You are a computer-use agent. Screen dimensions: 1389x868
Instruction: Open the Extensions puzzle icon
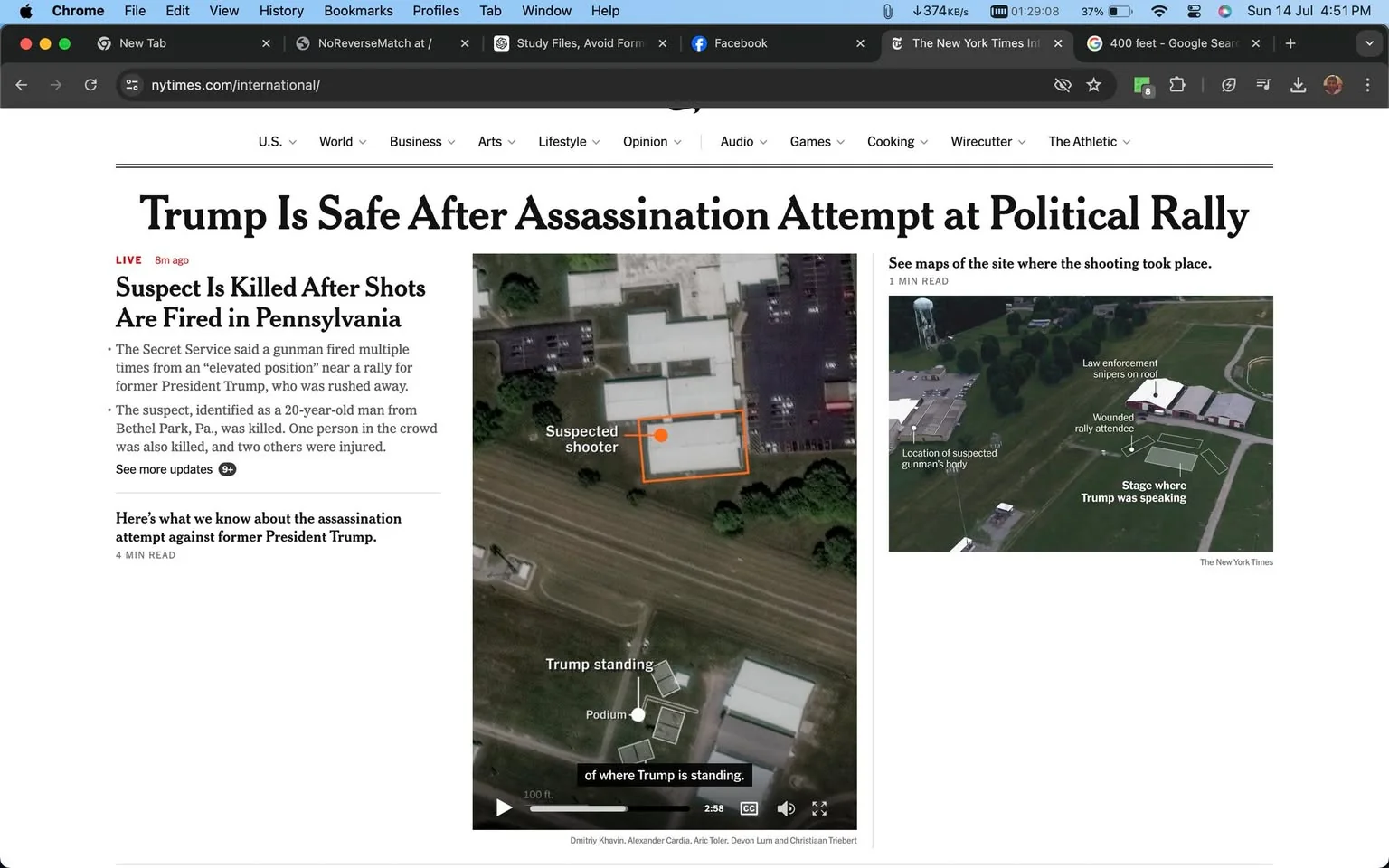tap(1176, 85)
